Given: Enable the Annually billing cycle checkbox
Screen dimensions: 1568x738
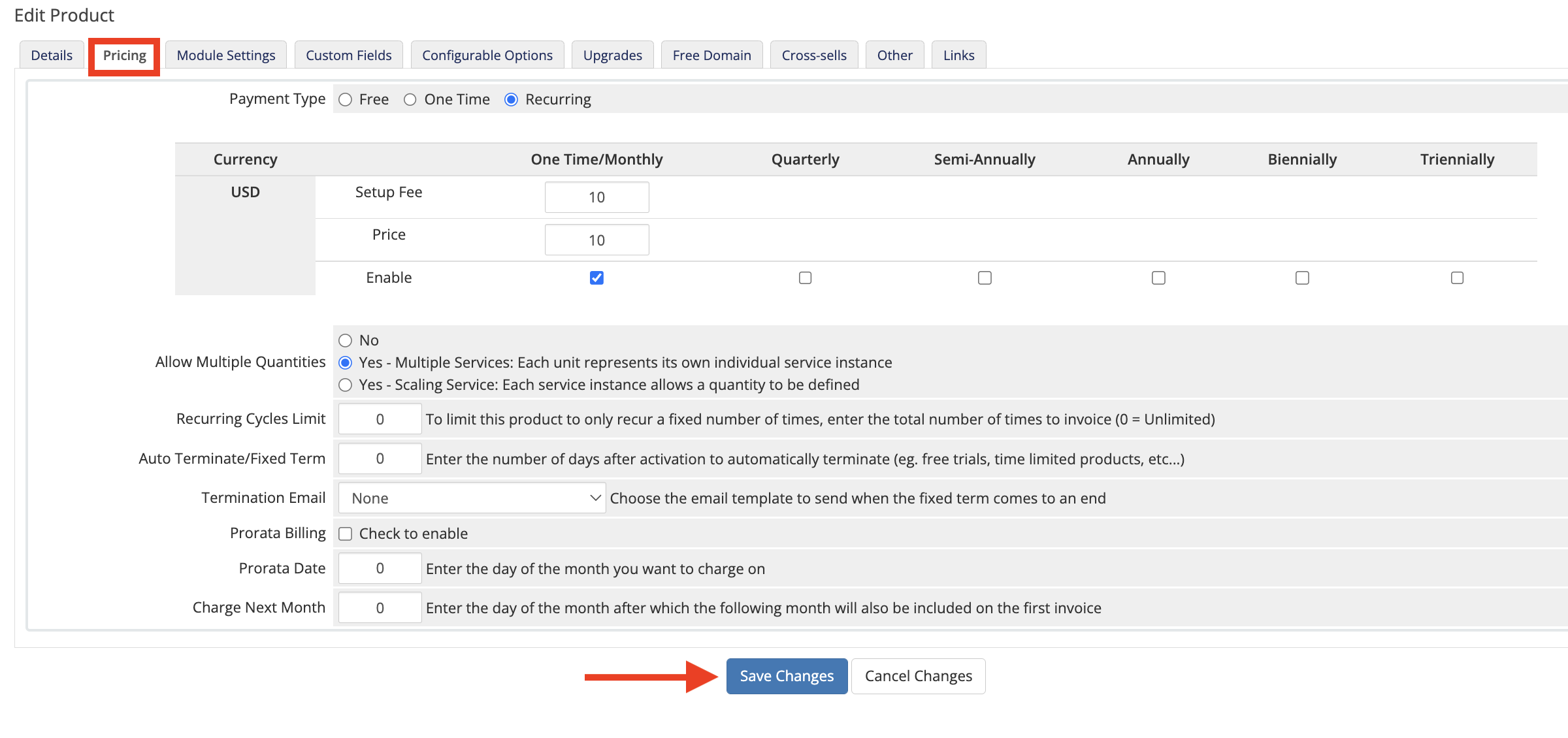Looking at the screenshot, I should point(1158,278).
